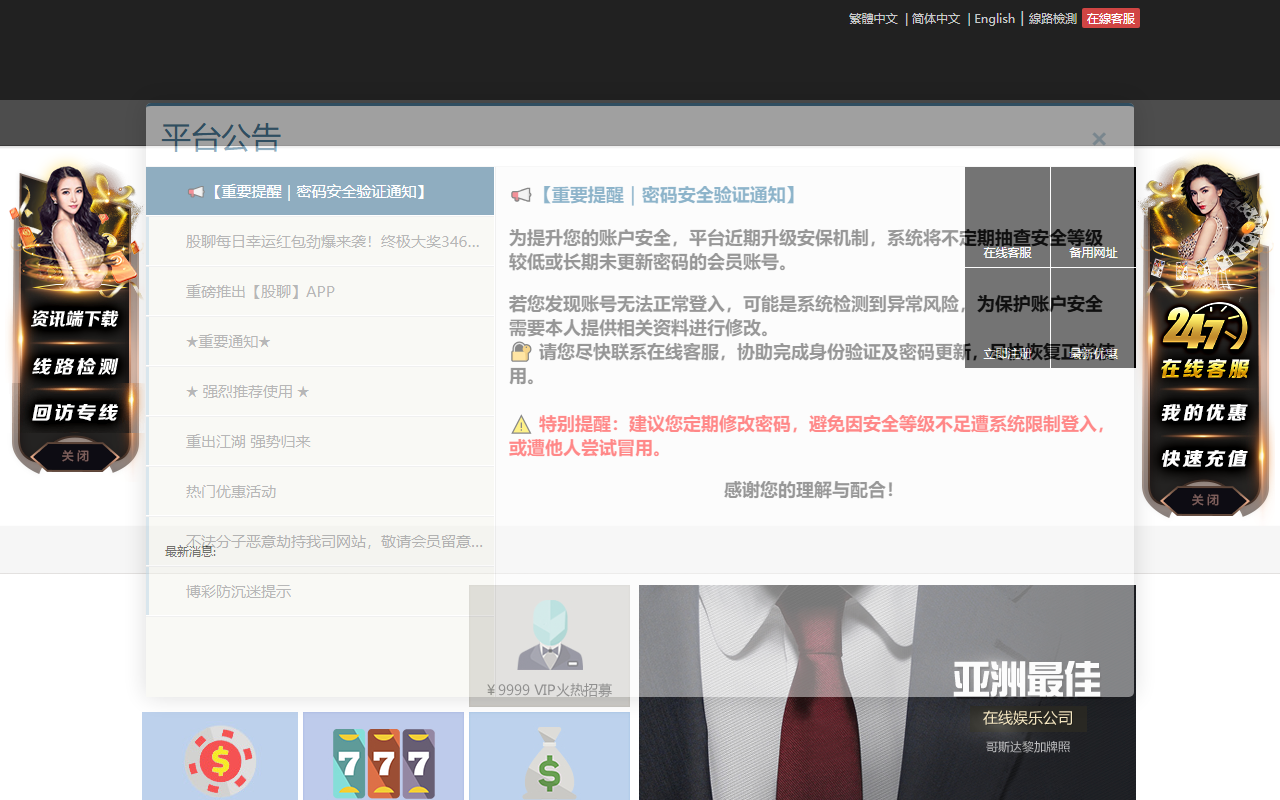Click the 777 slot machine icon tile

click(x=383, y=756)
